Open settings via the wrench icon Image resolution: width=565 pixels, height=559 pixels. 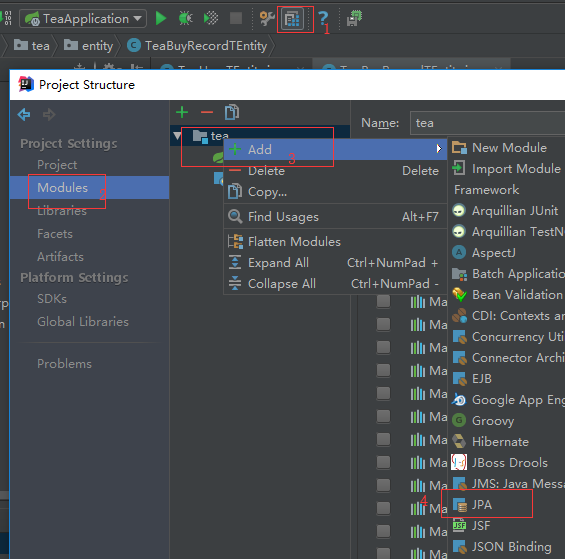[267, 18]
